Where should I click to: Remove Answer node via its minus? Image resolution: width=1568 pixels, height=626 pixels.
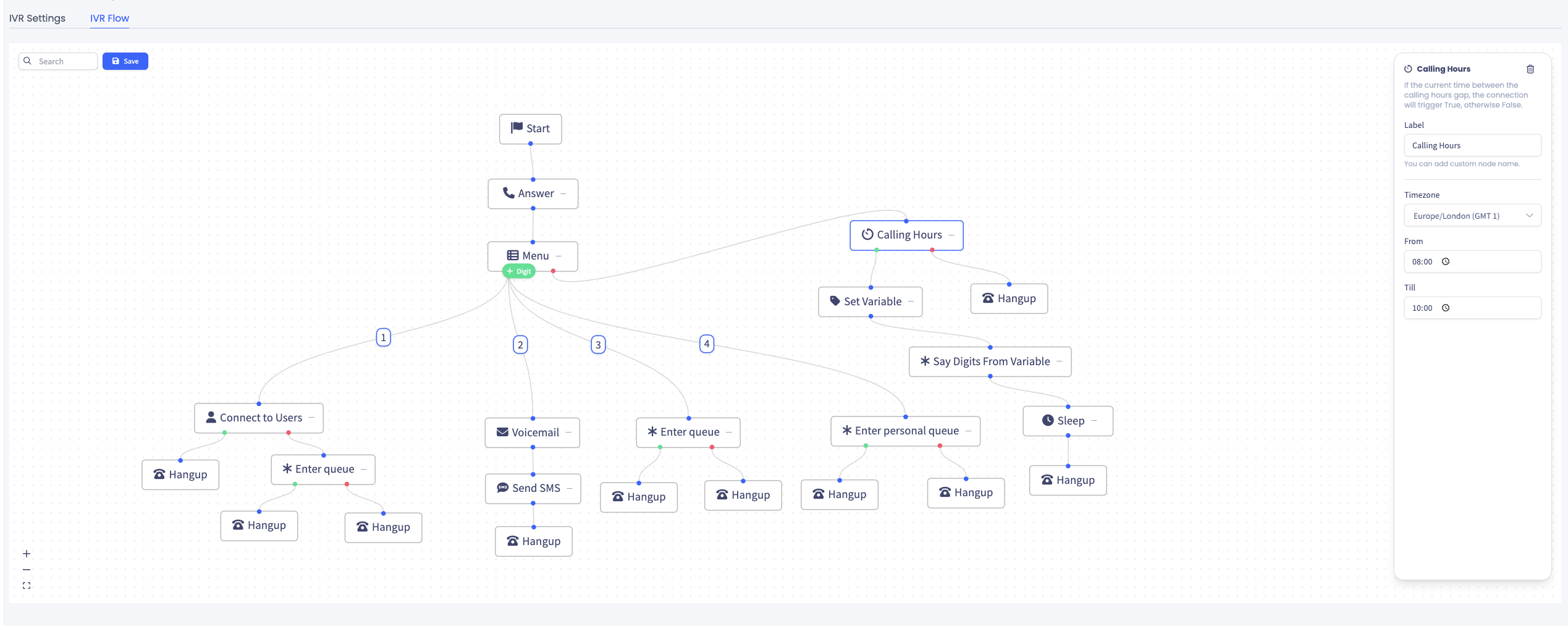tap(563, 194)
